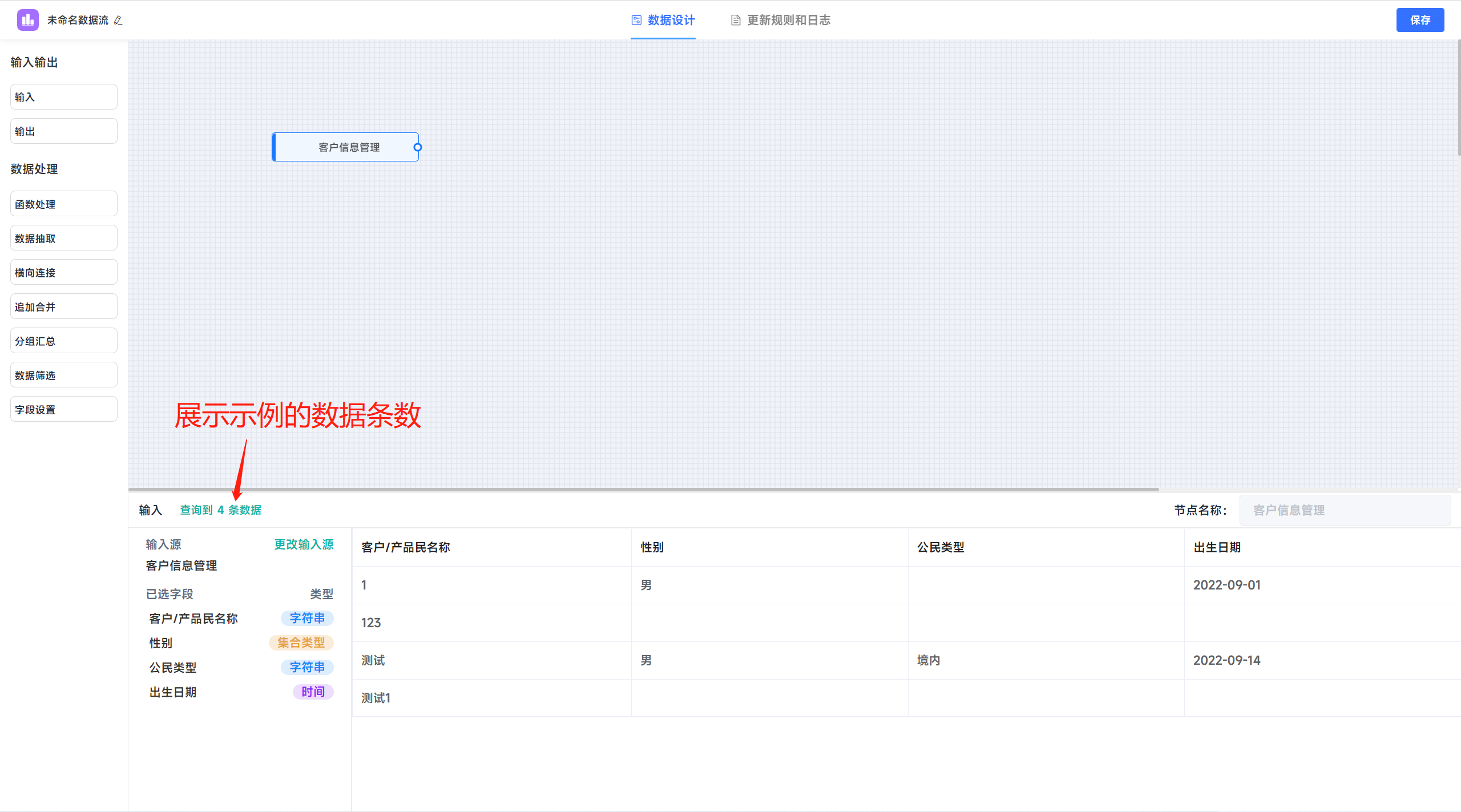Click the vertical scrollbar at right edge
Viewport: 1461px width, 812px height.
(x=1459, y=97)
